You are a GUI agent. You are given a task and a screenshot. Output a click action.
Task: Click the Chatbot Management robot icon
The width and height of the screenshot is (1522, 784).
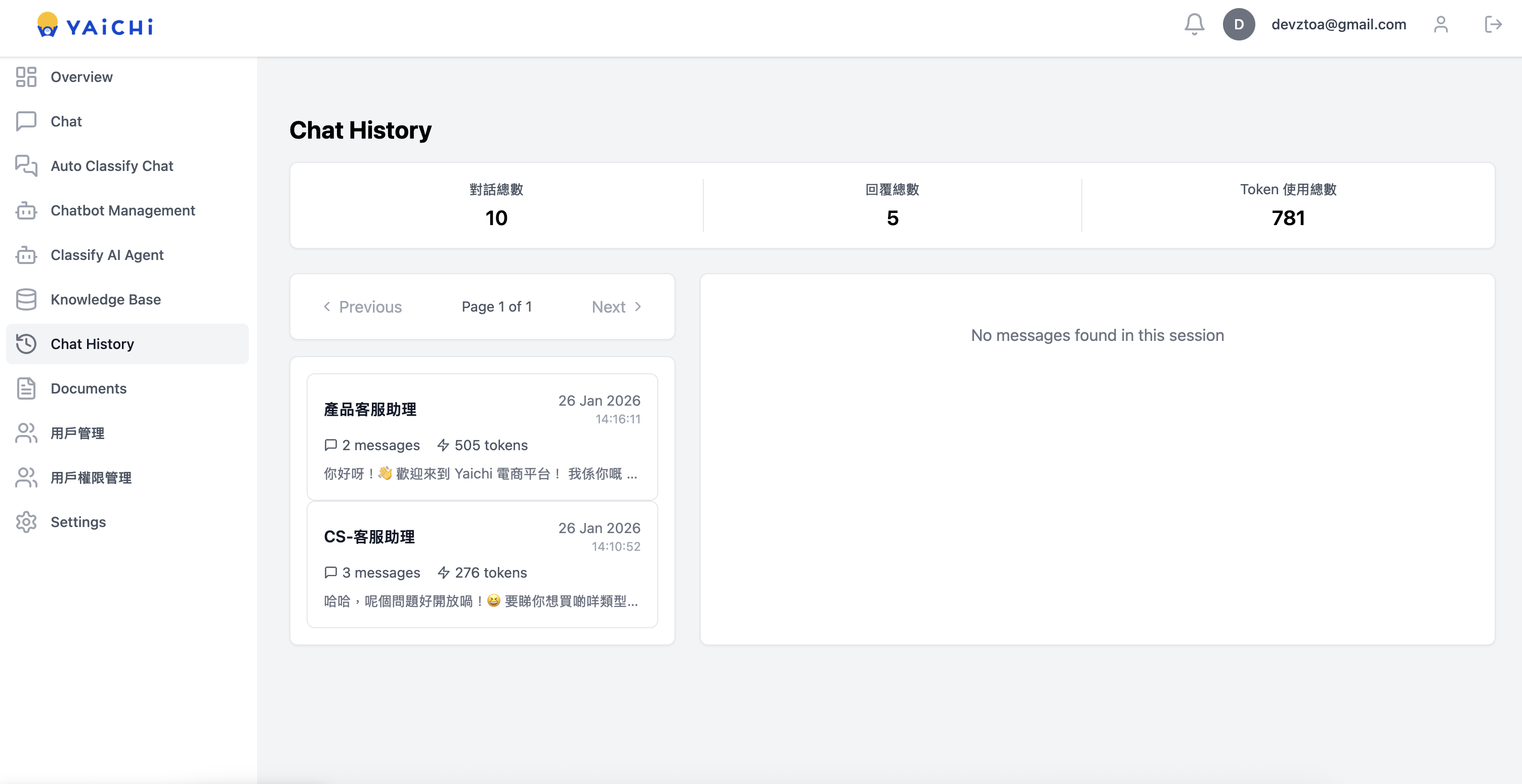[x=26, y=210]
